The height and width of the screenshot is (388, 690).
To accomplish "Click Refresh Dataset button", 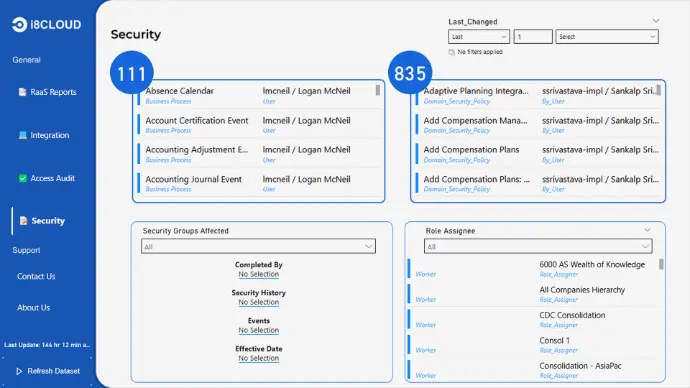I will 48,371.
